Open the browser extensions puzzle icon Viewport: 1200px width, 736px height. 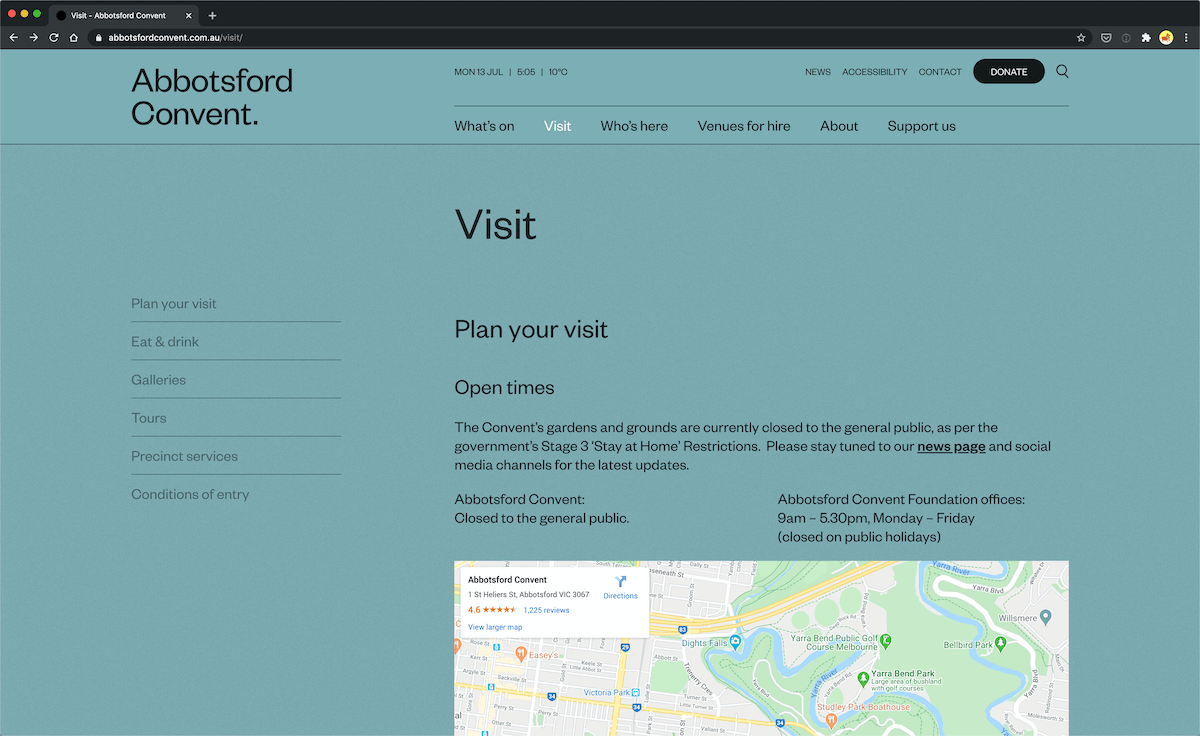[1146, 37]
